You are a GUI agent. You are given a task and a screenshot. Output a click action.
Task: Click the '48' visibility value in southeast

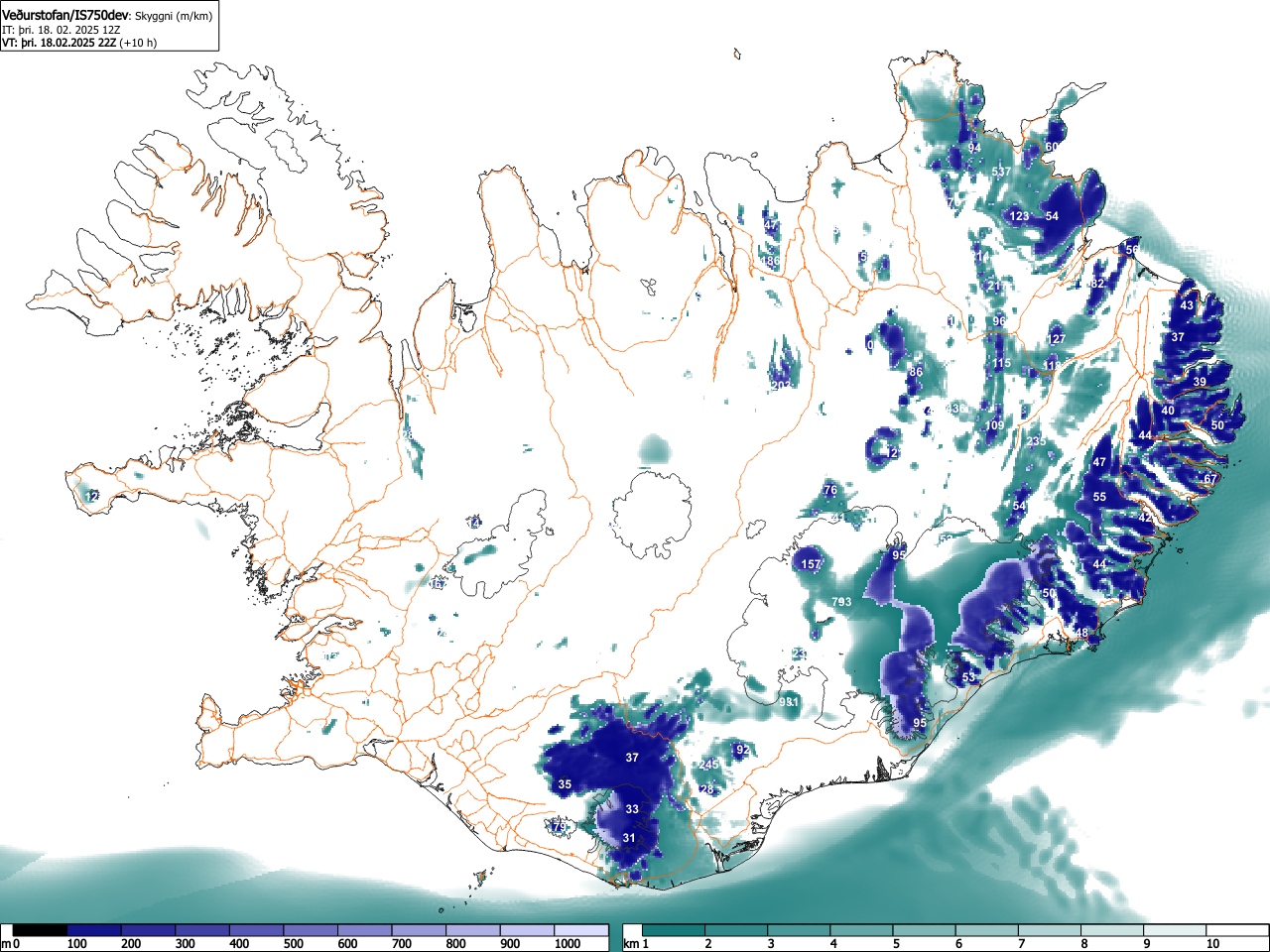click(x=1081, y=633)
